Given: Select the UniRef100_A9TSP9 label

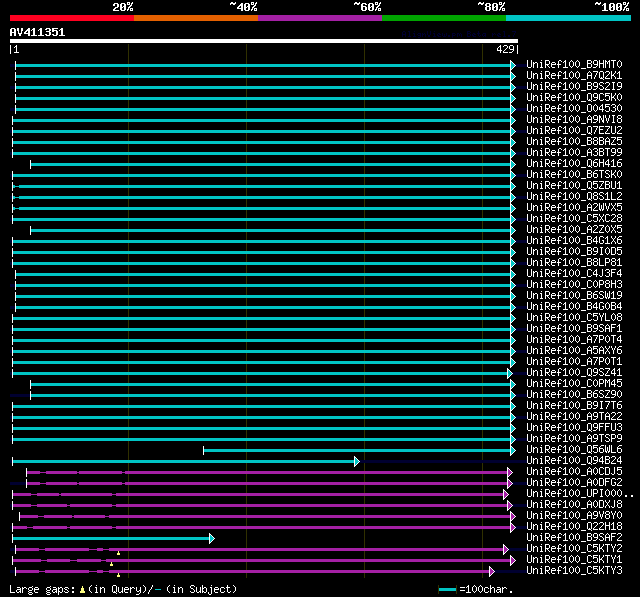Looking at the screenshot, I should [x=574, y=439].
